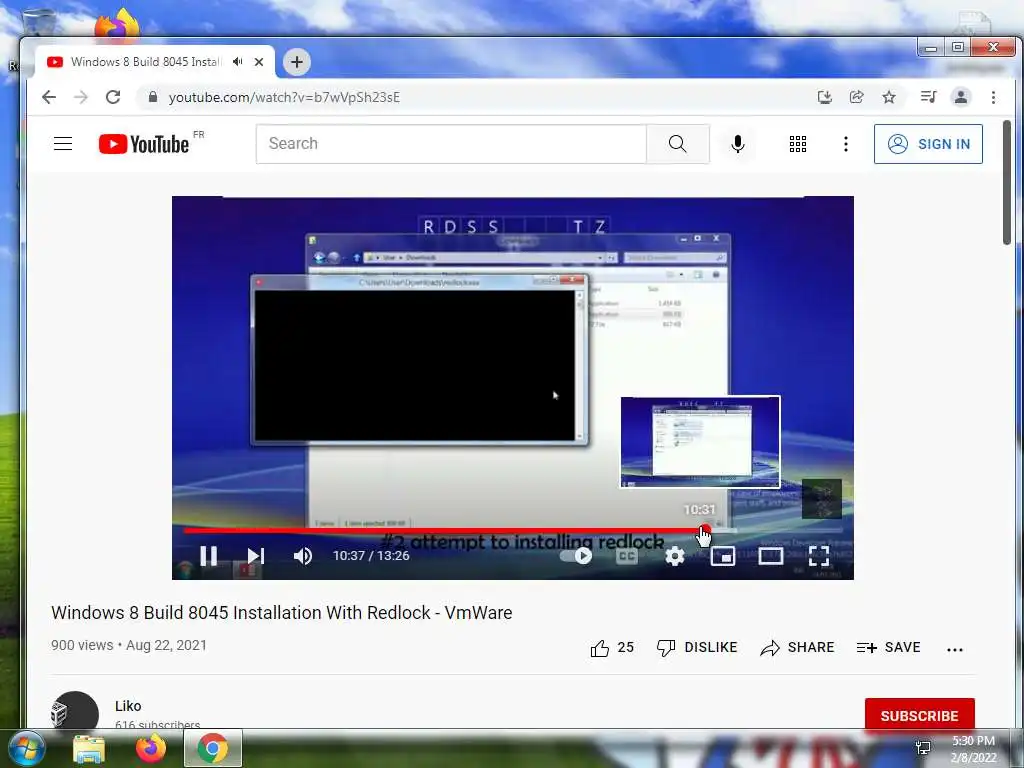Viewport: 1024px width, 768px height.
Task: Focus the YouTube Search field
Action: [x=451, y=144]
